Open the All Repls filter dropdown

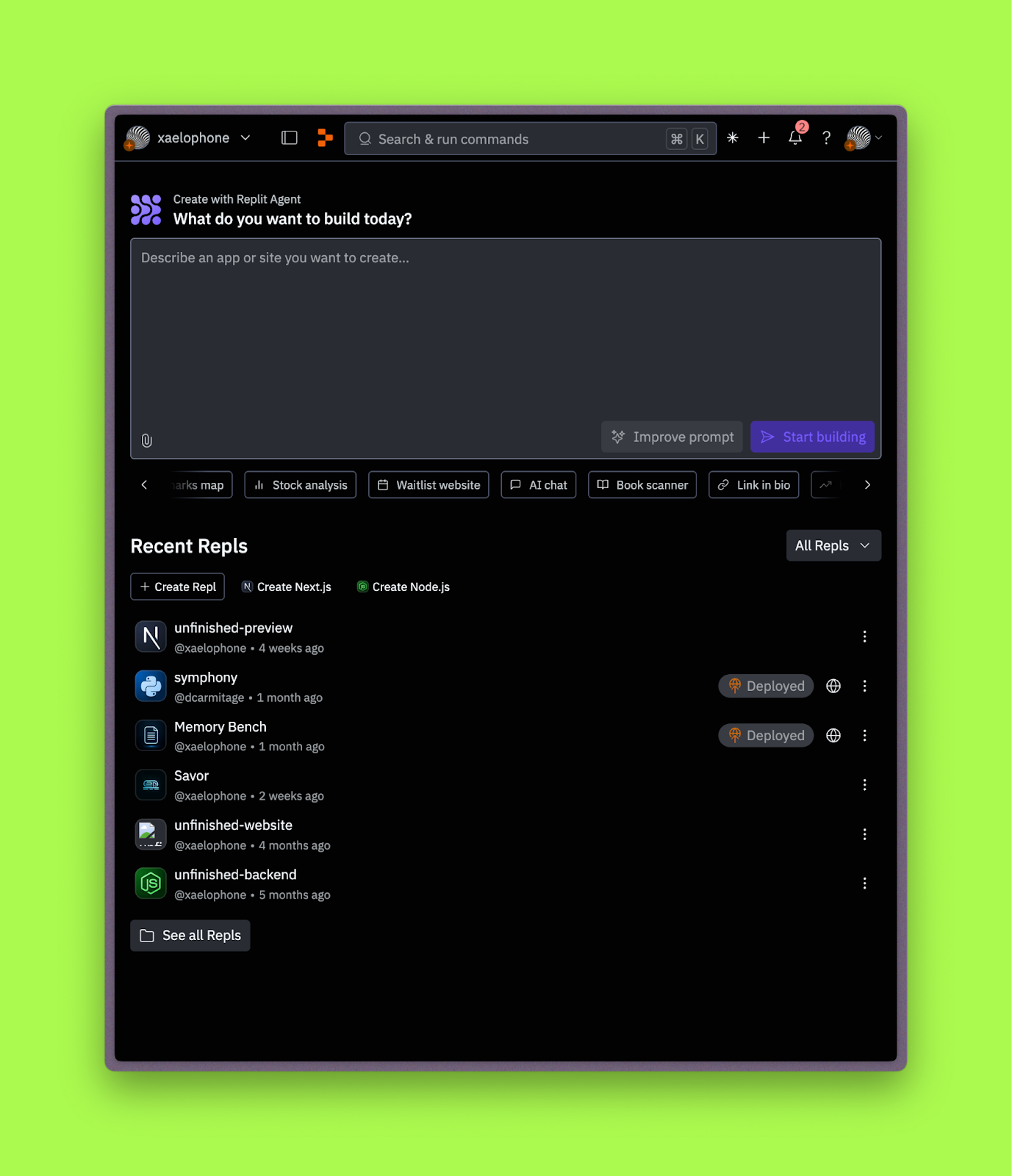click(x=833, y=545)
